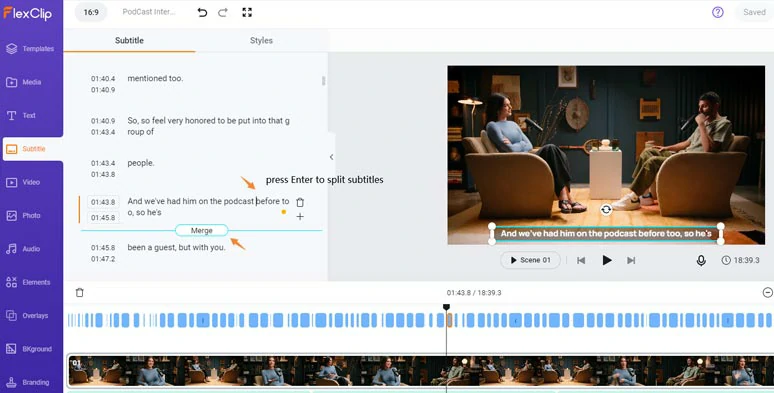Rotate the subtitle using the rotation handle
The width and height of the screenshot is (774, 393).
tap(606, 209)
